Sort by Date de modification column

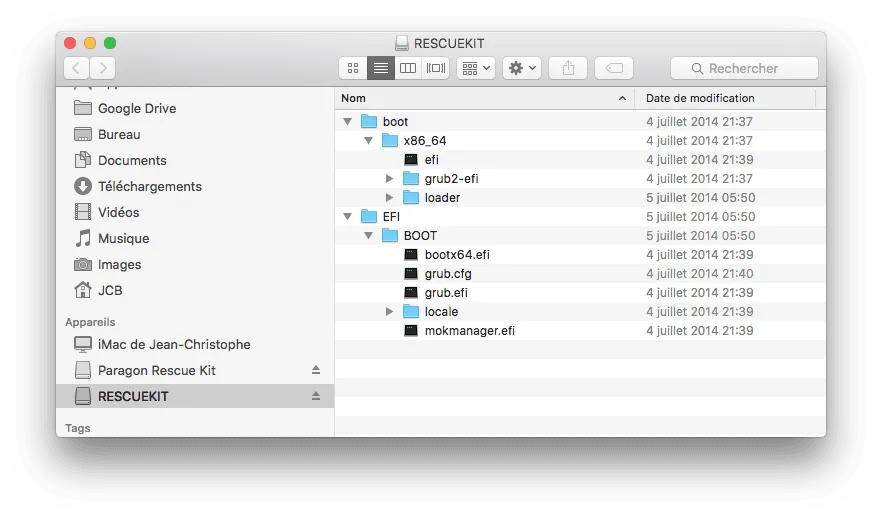[724, 98]
